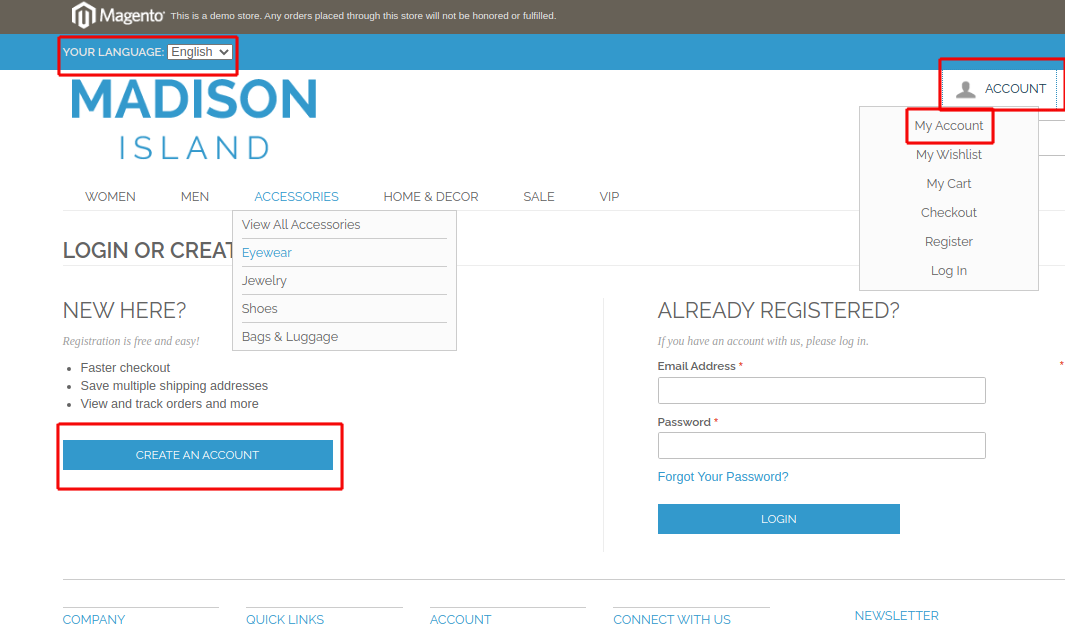Image resolution: width=1065 pixels, height=635 pixels.
Task: Focus the Email Address input field
Action: (x=821, y=391)
